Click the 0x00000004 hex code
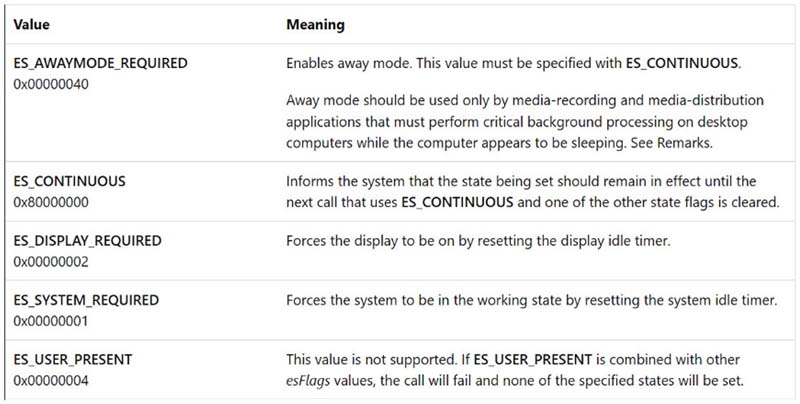 pos(52,378)
